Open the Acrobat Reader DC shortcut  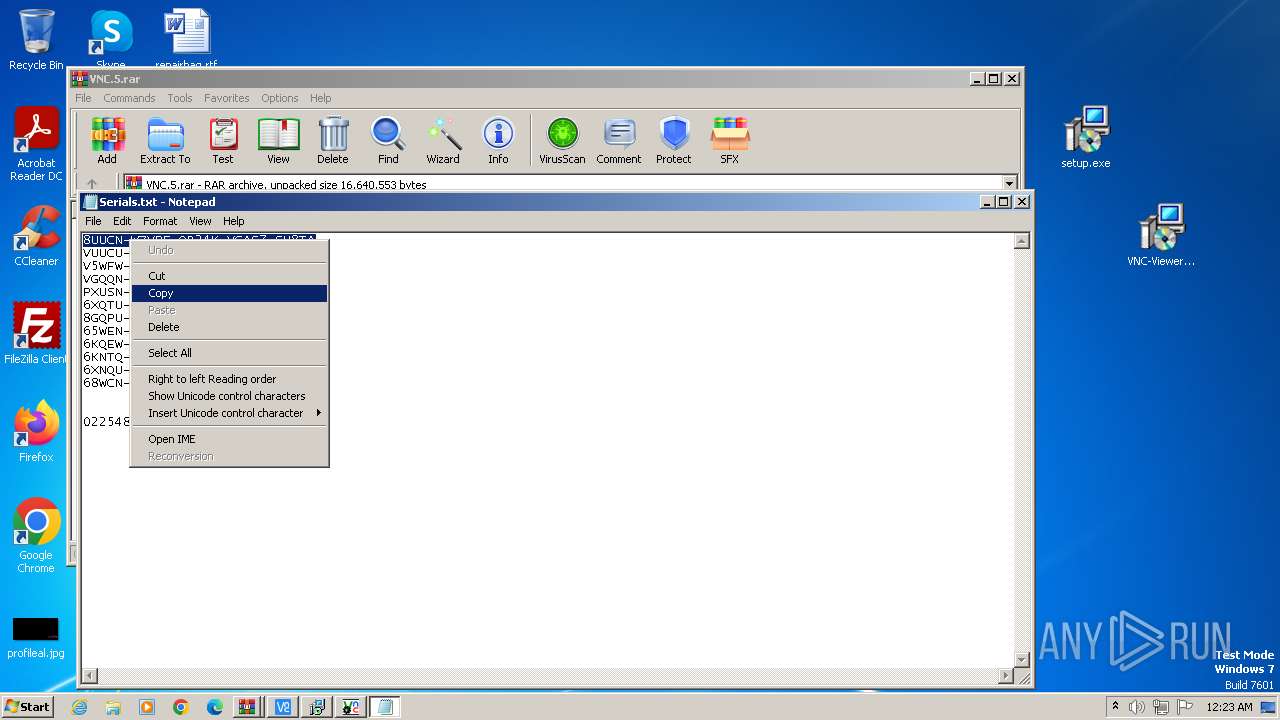coord(36,145)
